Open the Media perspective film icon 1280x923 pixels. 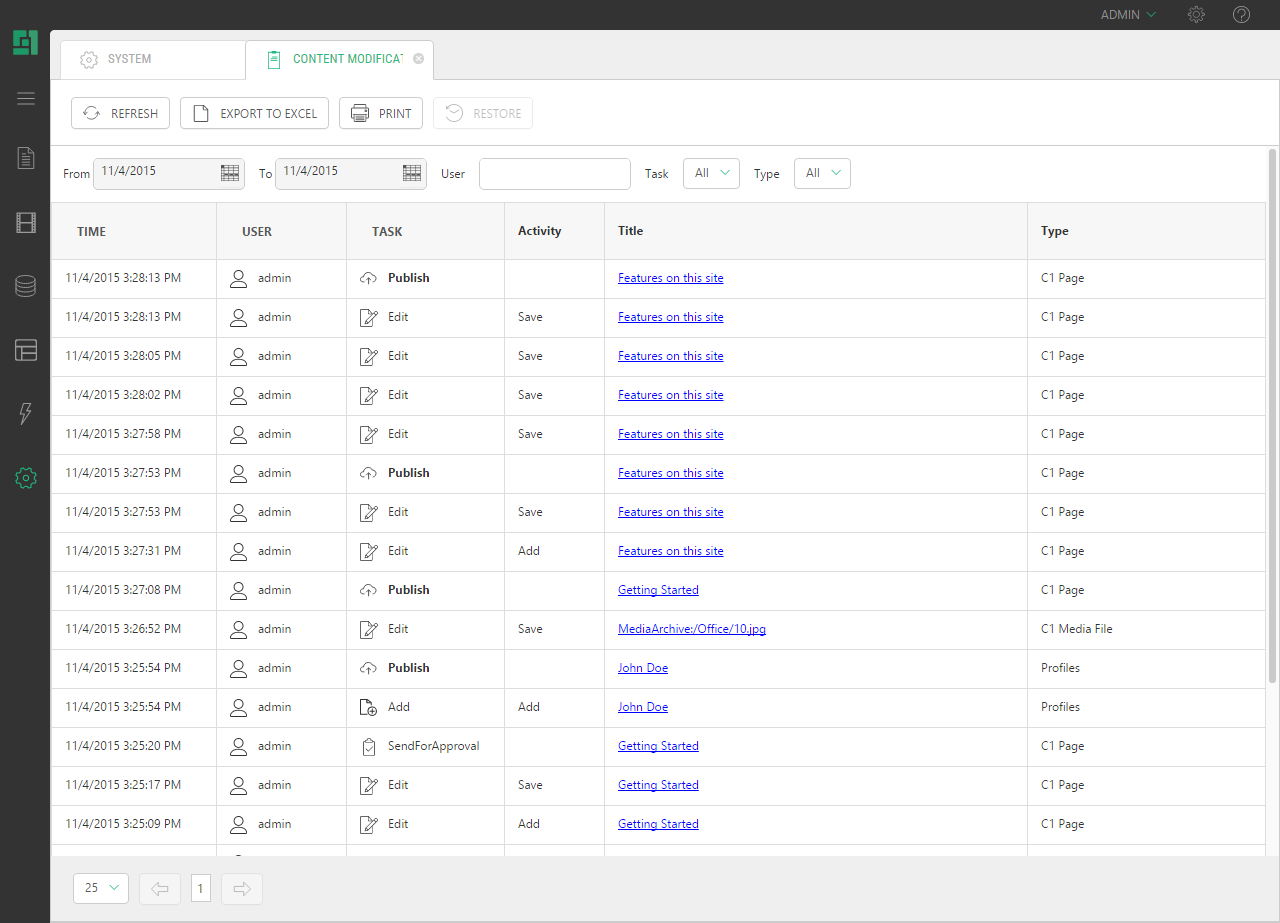coord(26,223)
